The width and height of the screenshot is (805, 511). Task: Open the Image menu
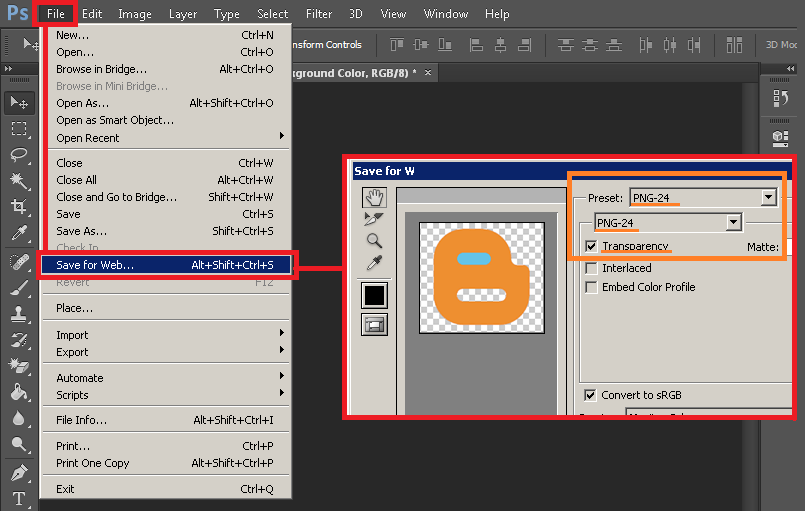(x=135, y=14)
